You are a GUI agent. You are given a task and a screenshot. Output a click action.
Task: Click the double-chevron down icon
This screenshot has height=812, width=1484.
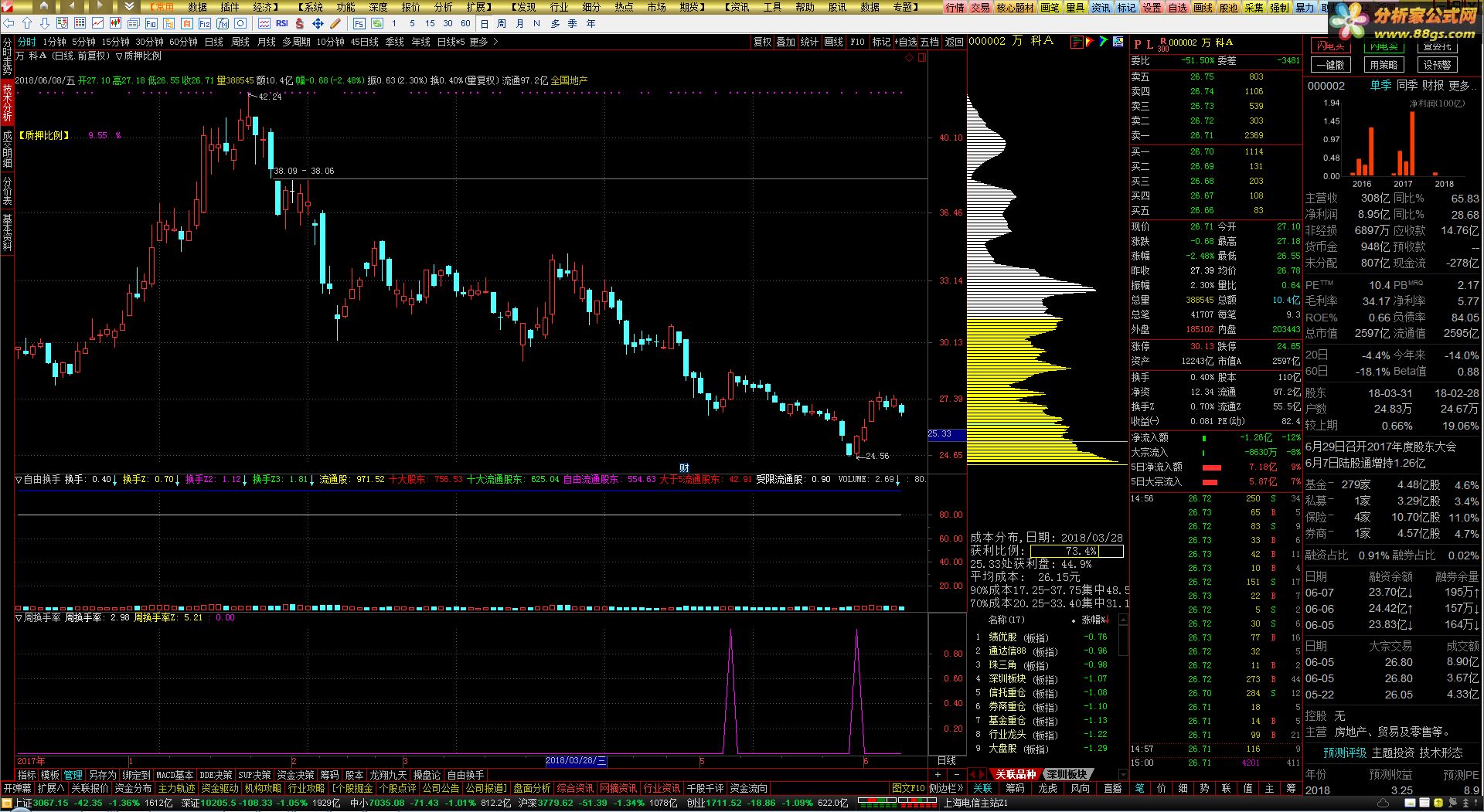click(129, 6)
